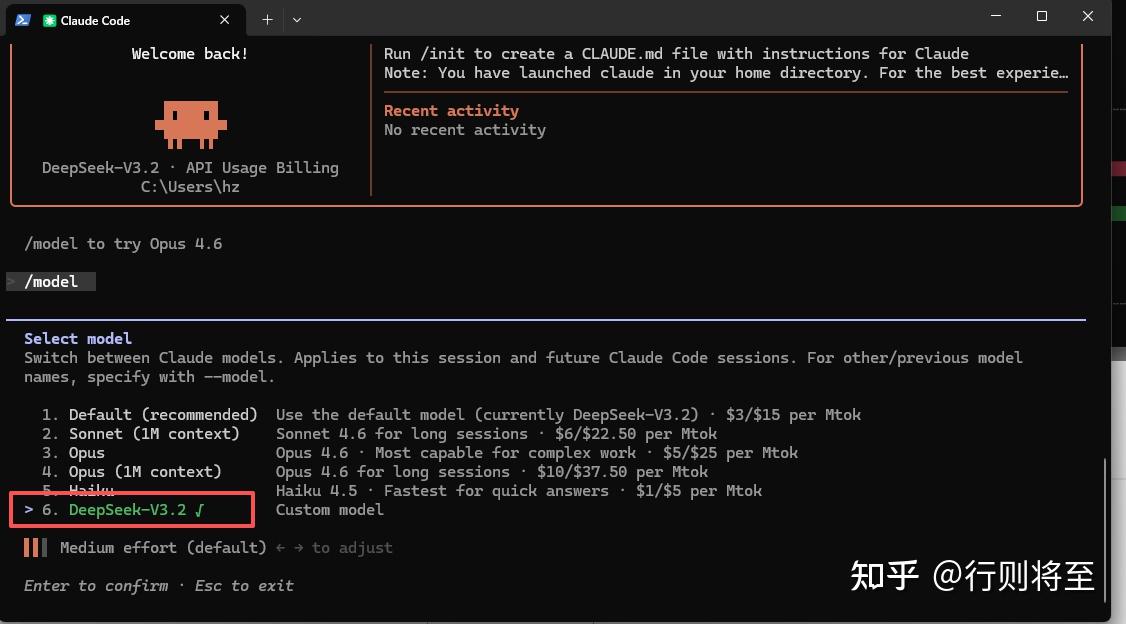
Task: Click the effort level bars icon
Action: coord(35,548)
